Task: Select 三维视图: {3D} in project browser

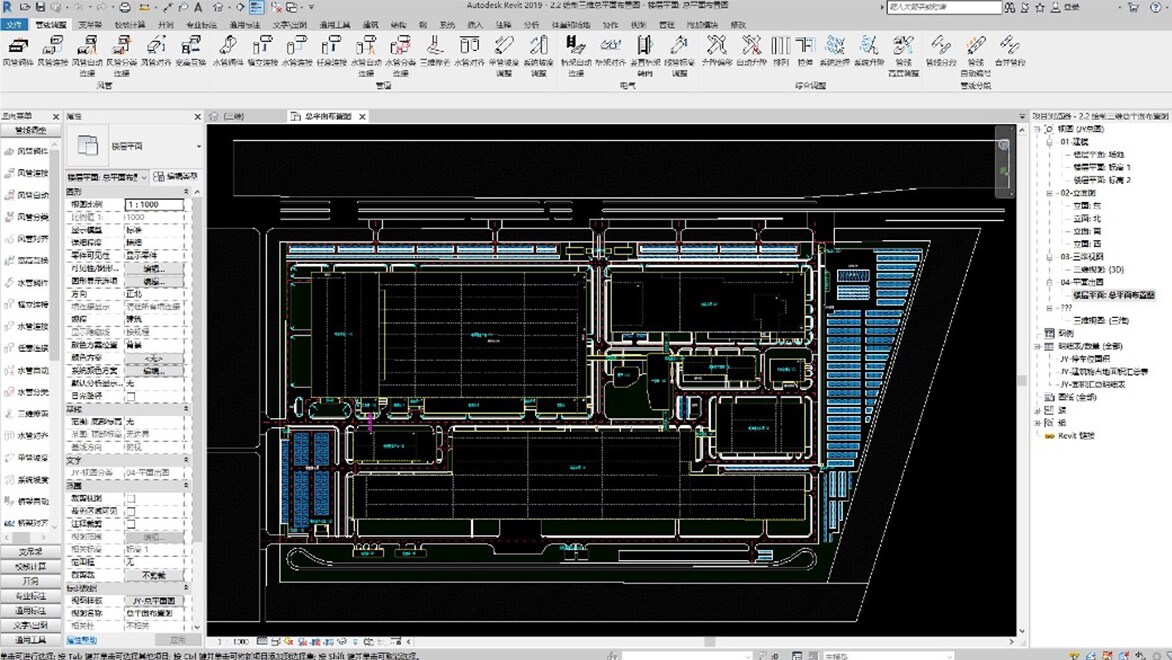Action: point(1098,269)
